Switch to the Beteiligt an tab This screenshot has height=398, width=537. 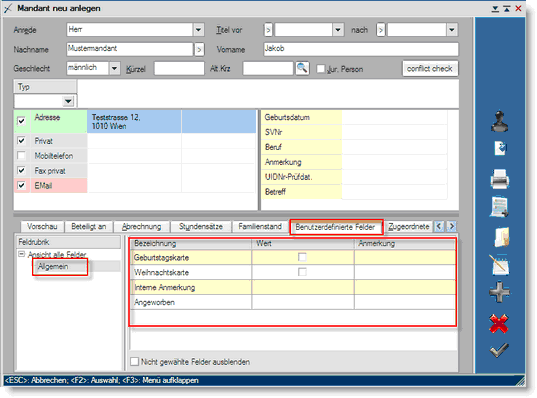coord(89,227)
